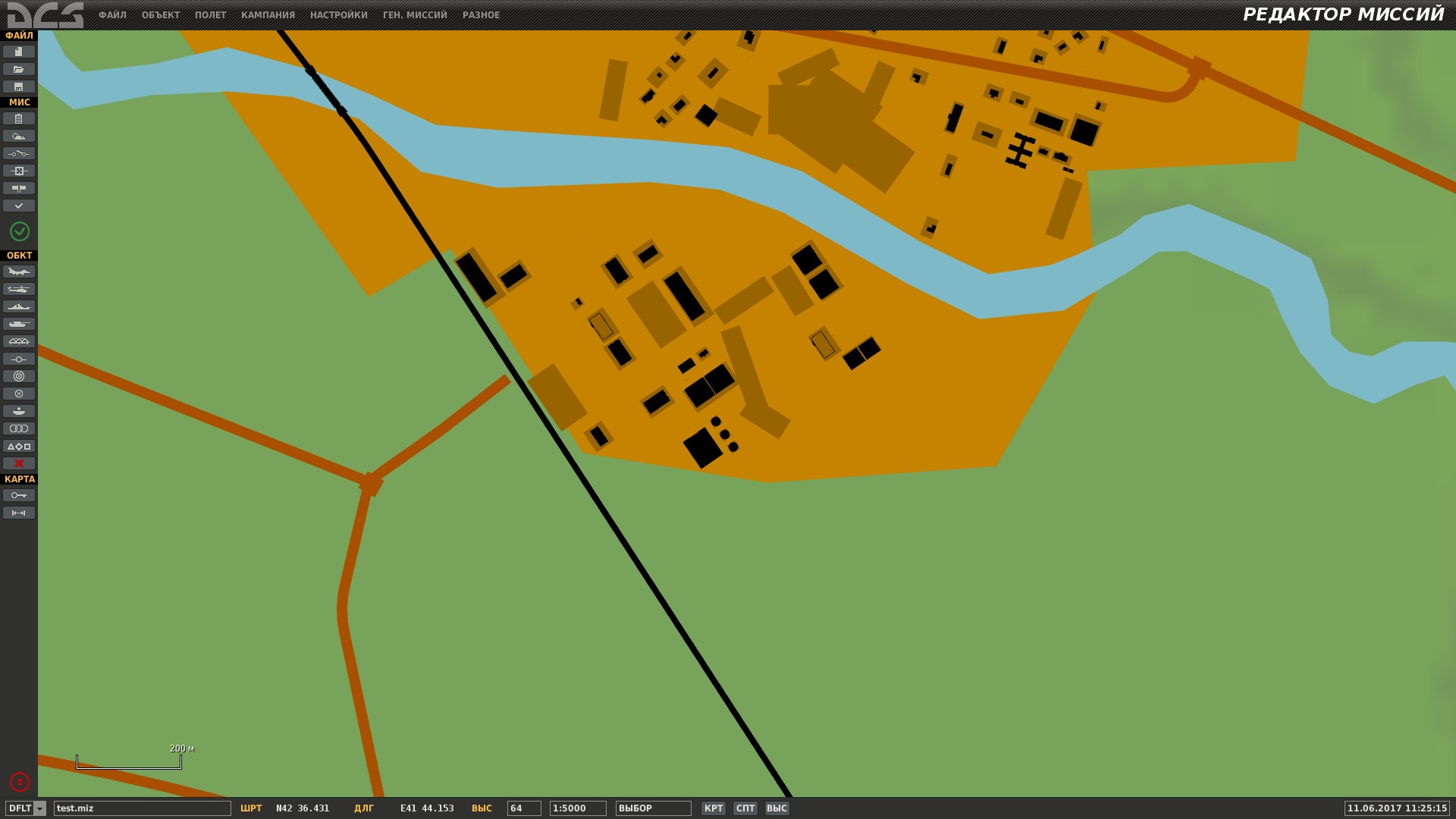Click the test.miz filename field
The image size is (1456, 819).
pos(142,808)
